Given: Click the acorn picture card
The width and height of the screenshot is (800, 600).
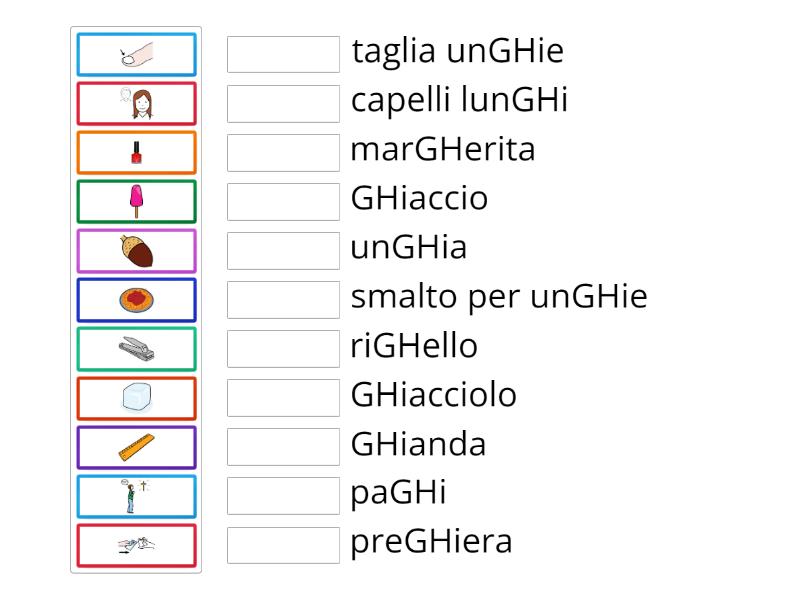Looking at the screenshot, I should click(136, 251).
